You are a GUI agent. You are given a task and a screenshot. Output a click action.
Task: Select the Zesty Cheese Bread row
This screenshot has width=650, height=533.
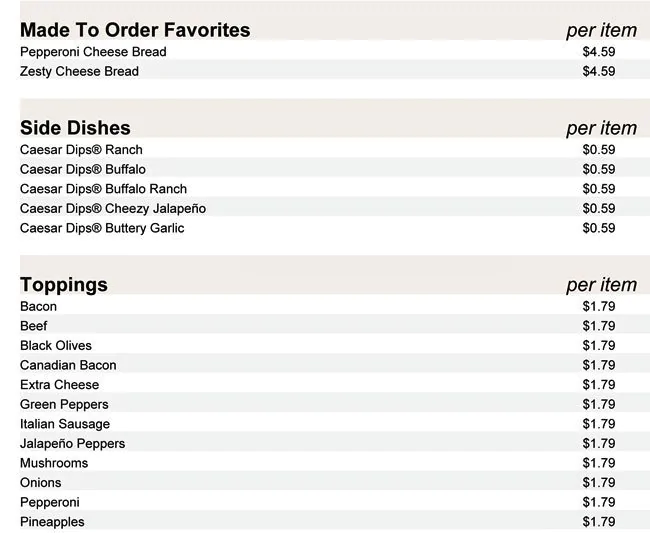point(335,71)
